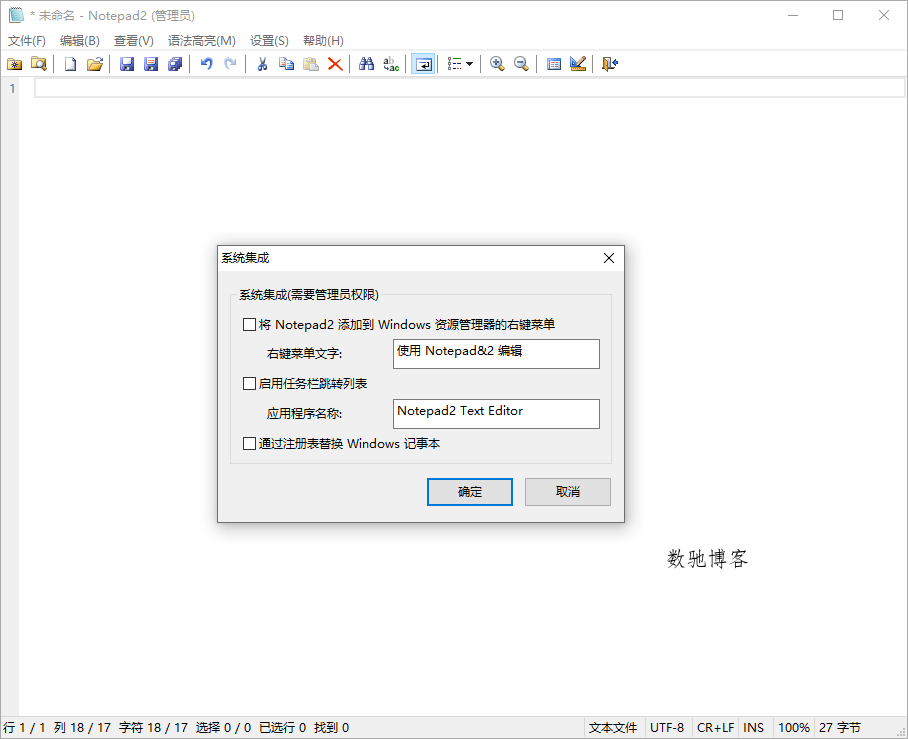
Task: Click the CR+LF line ending status entry
Action: (715, 727)
